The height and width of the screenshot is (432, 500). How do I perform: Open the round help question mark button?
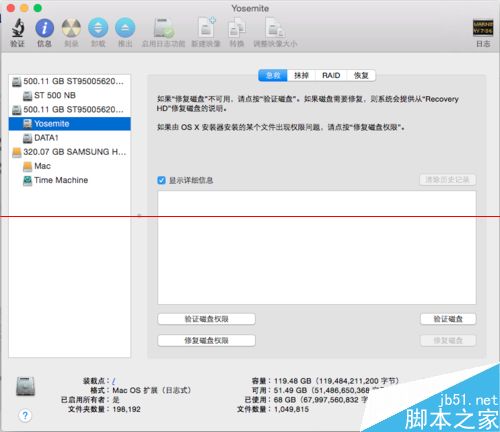[25, 416]
